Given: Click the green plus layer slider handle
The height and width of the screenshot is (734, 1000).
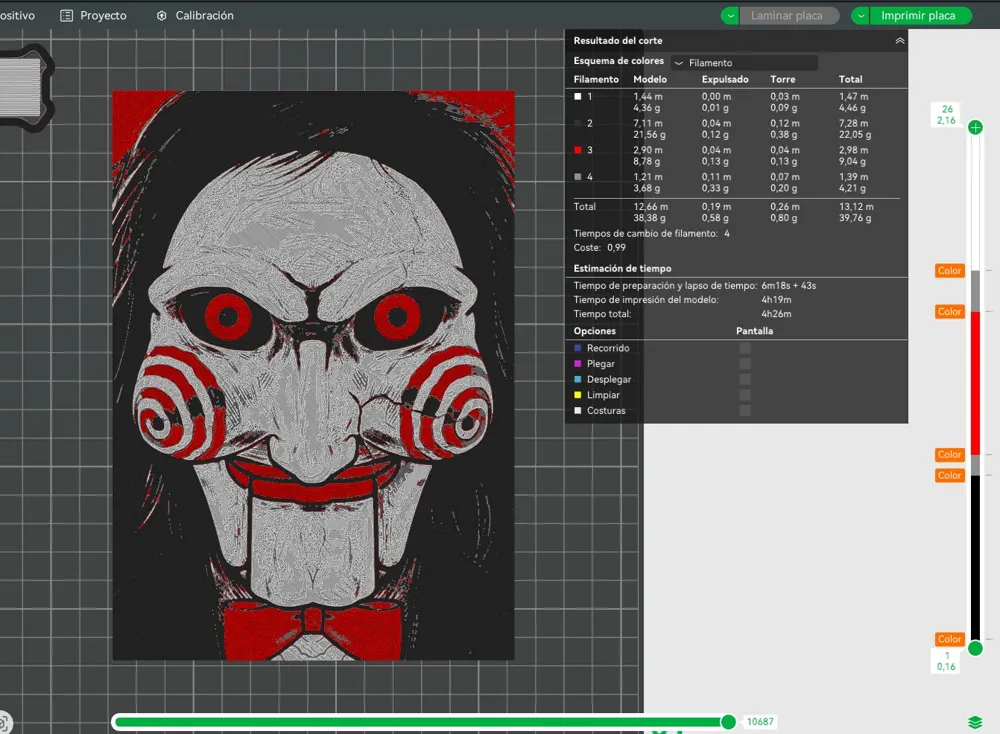Looking at the screenshot, I should click(975, 128).
